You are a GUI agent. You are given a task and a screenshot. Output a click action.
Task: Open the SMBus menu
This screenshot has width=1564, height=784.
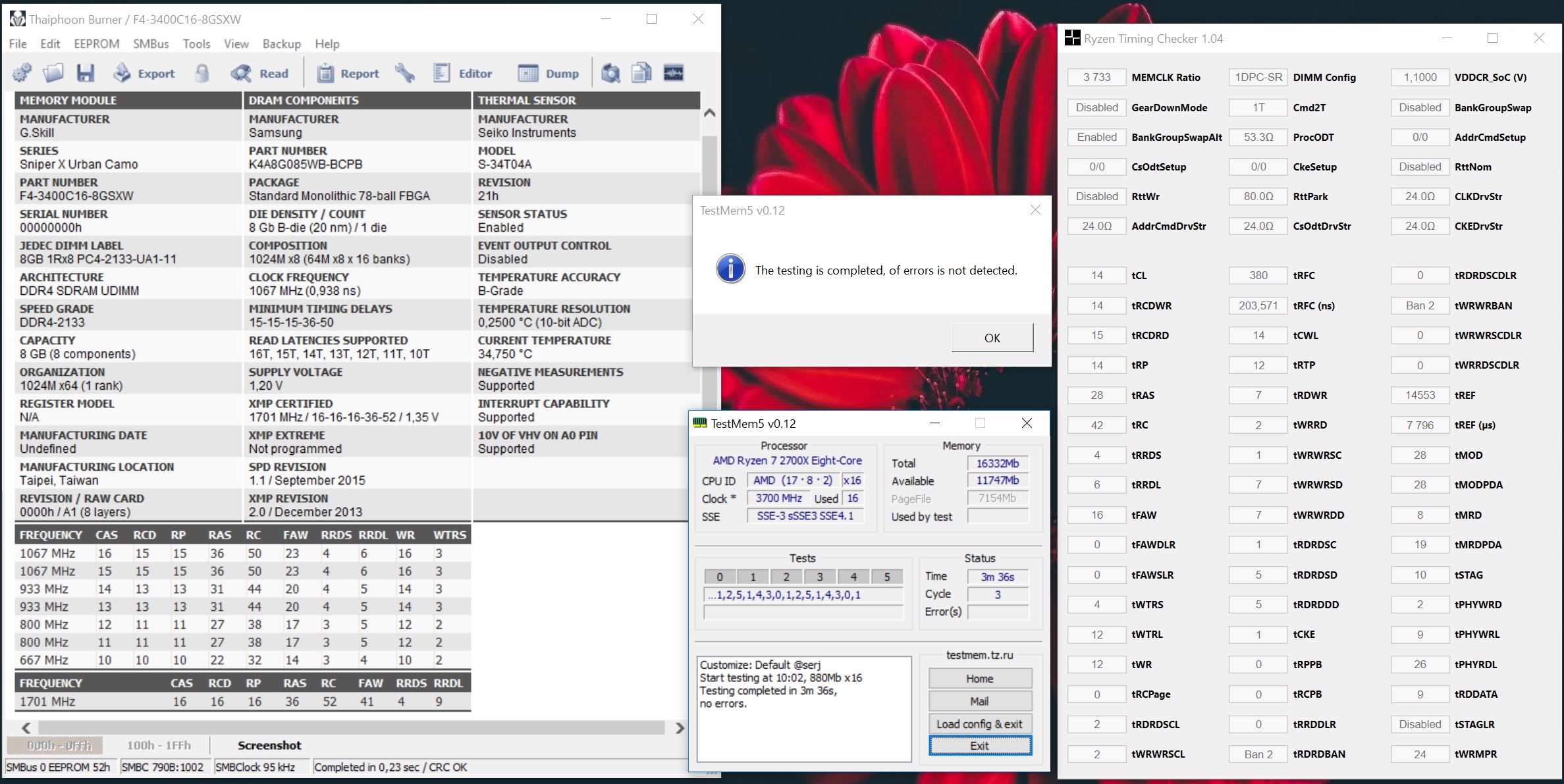click(151, 43)
